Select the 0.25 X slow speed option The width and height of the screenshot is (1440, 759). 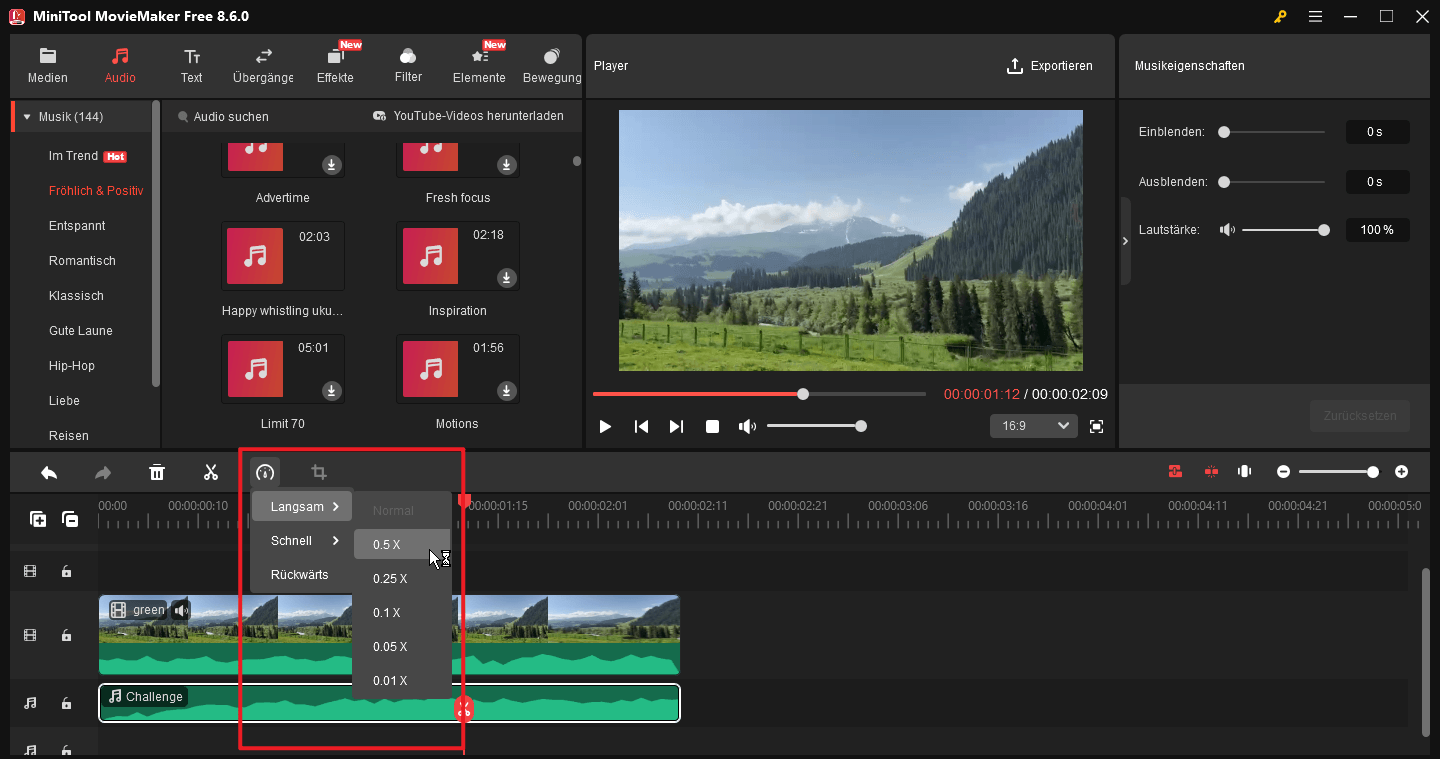[x=390, y=578]
